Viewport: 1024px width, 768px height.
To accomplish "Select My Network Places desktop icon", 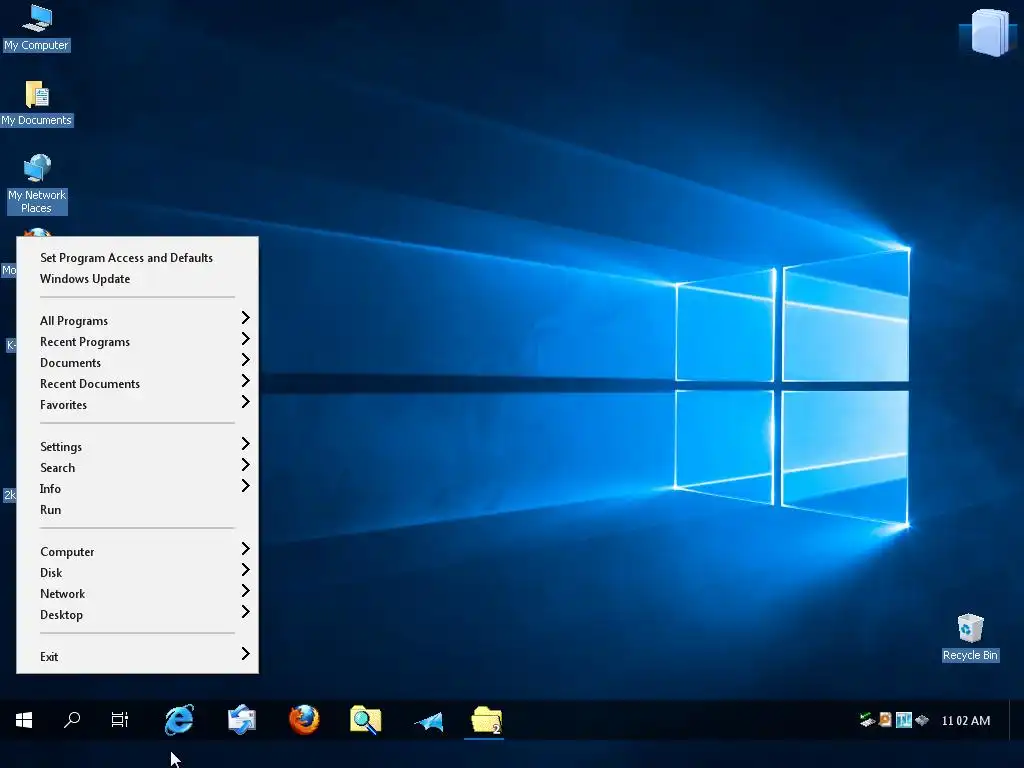I will coord(37,184).
